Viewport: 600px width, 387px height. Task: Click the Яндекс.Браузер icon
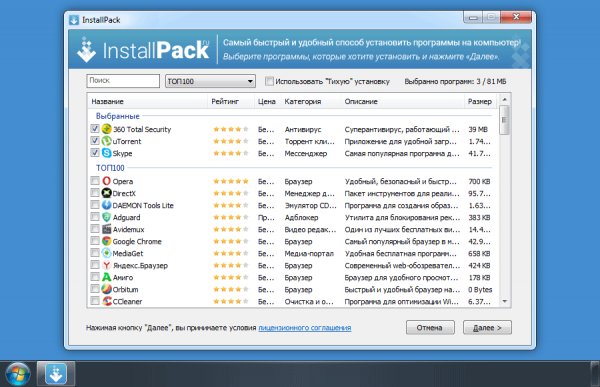(106, 265)
